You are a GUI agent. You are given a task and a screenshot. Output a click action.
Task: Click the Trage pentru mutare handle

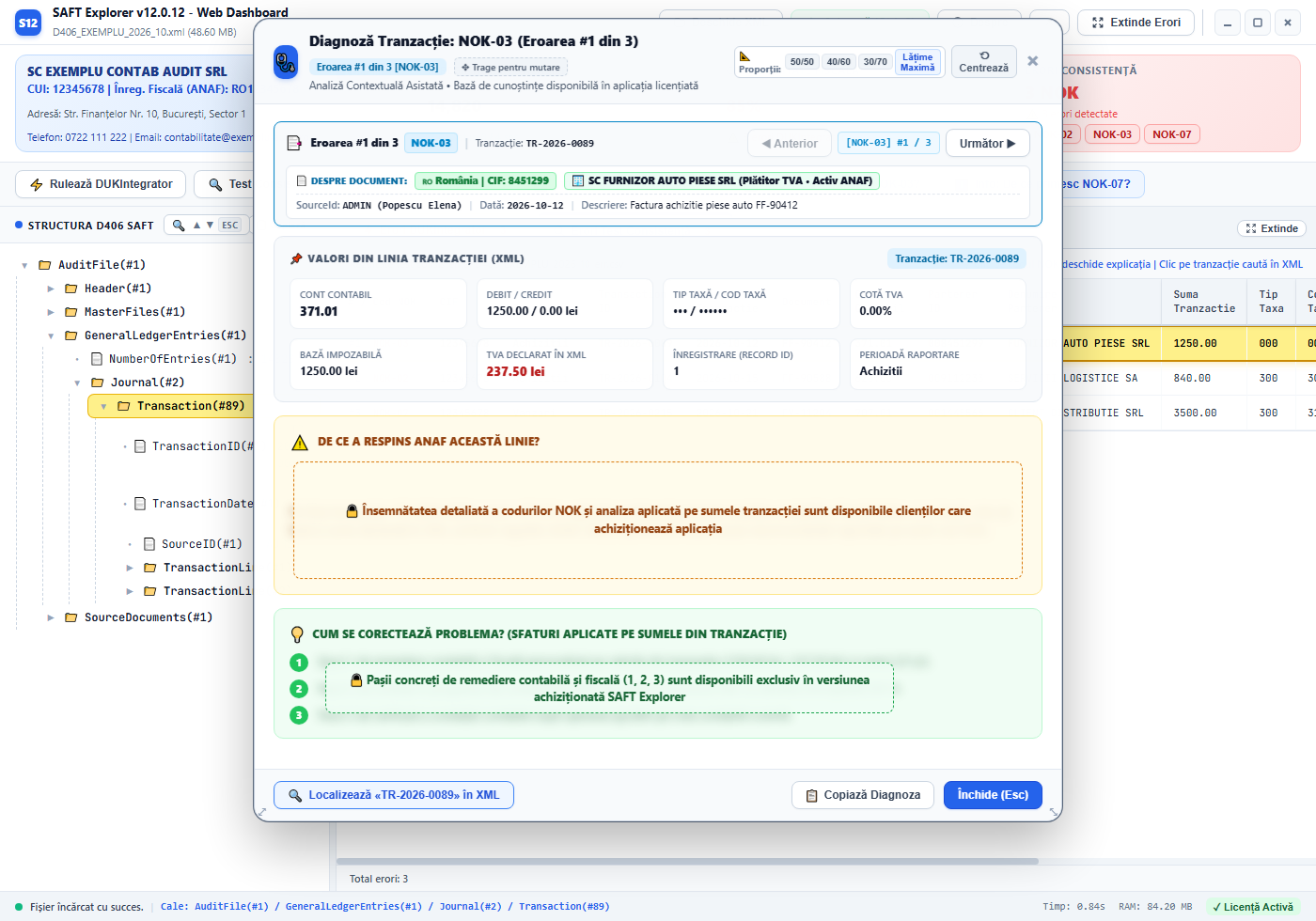(x=510, y=67)
